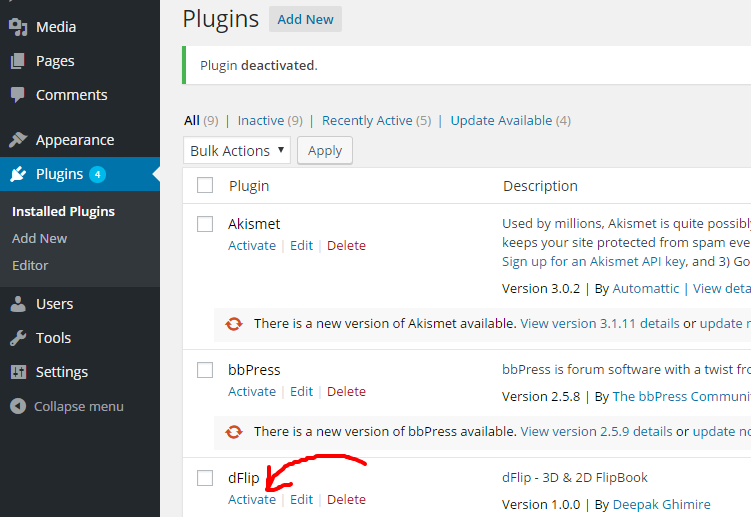The width and height of the screenshot is (751, 517).
Task: Open Editor in the Plugins submenu
Action: coord(30,265)
